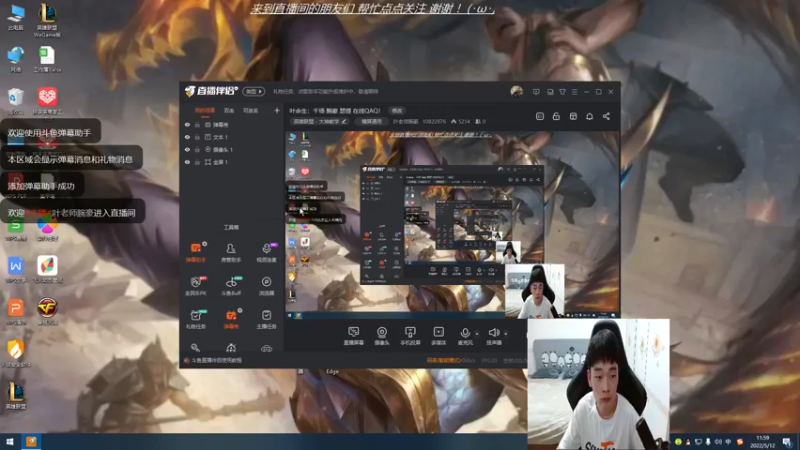Open the 礼物任务 gift task tool
This screenshot has height=450, width=800.
[196, 319]
